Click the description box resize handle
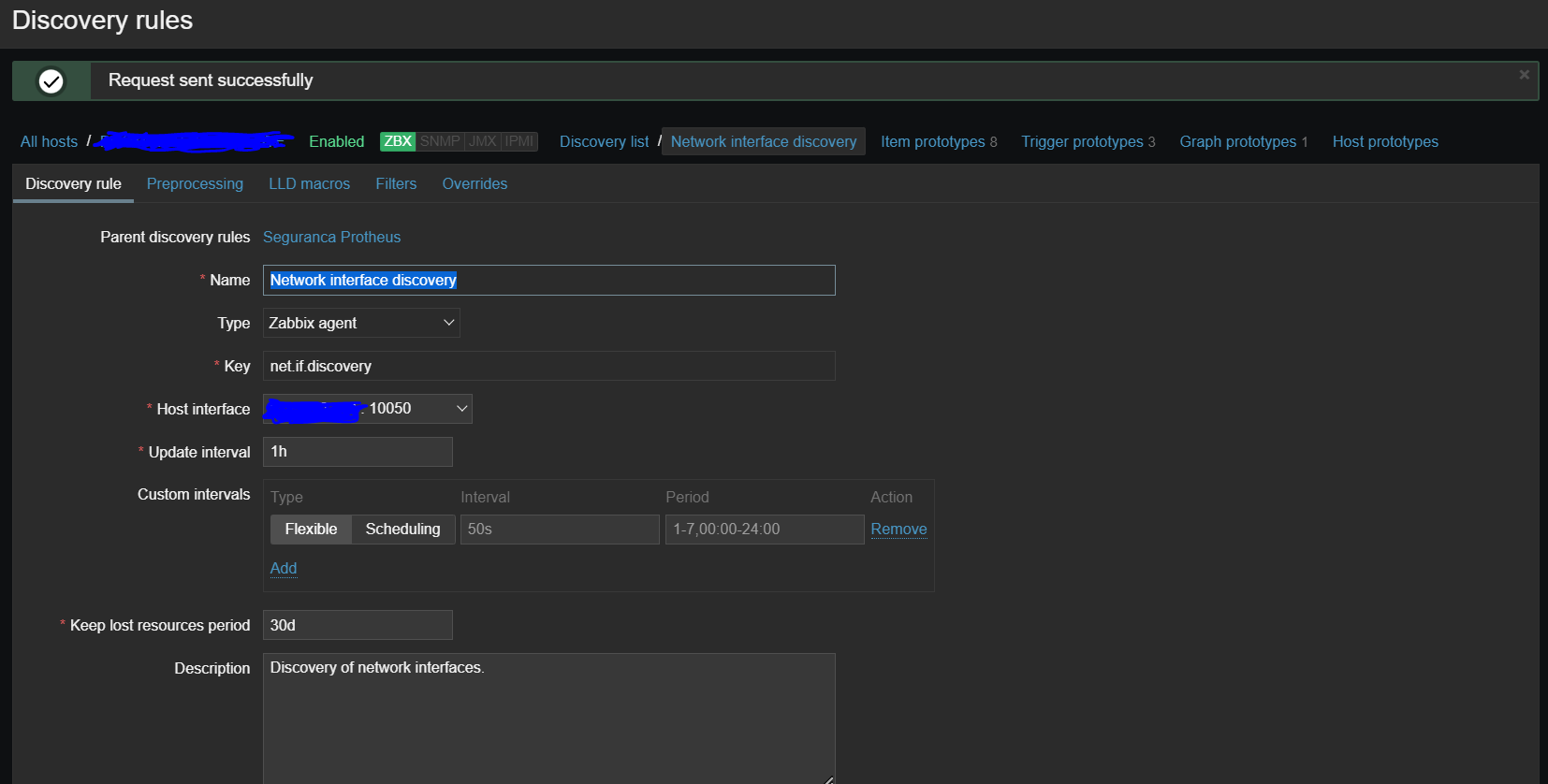 (828, 778)
